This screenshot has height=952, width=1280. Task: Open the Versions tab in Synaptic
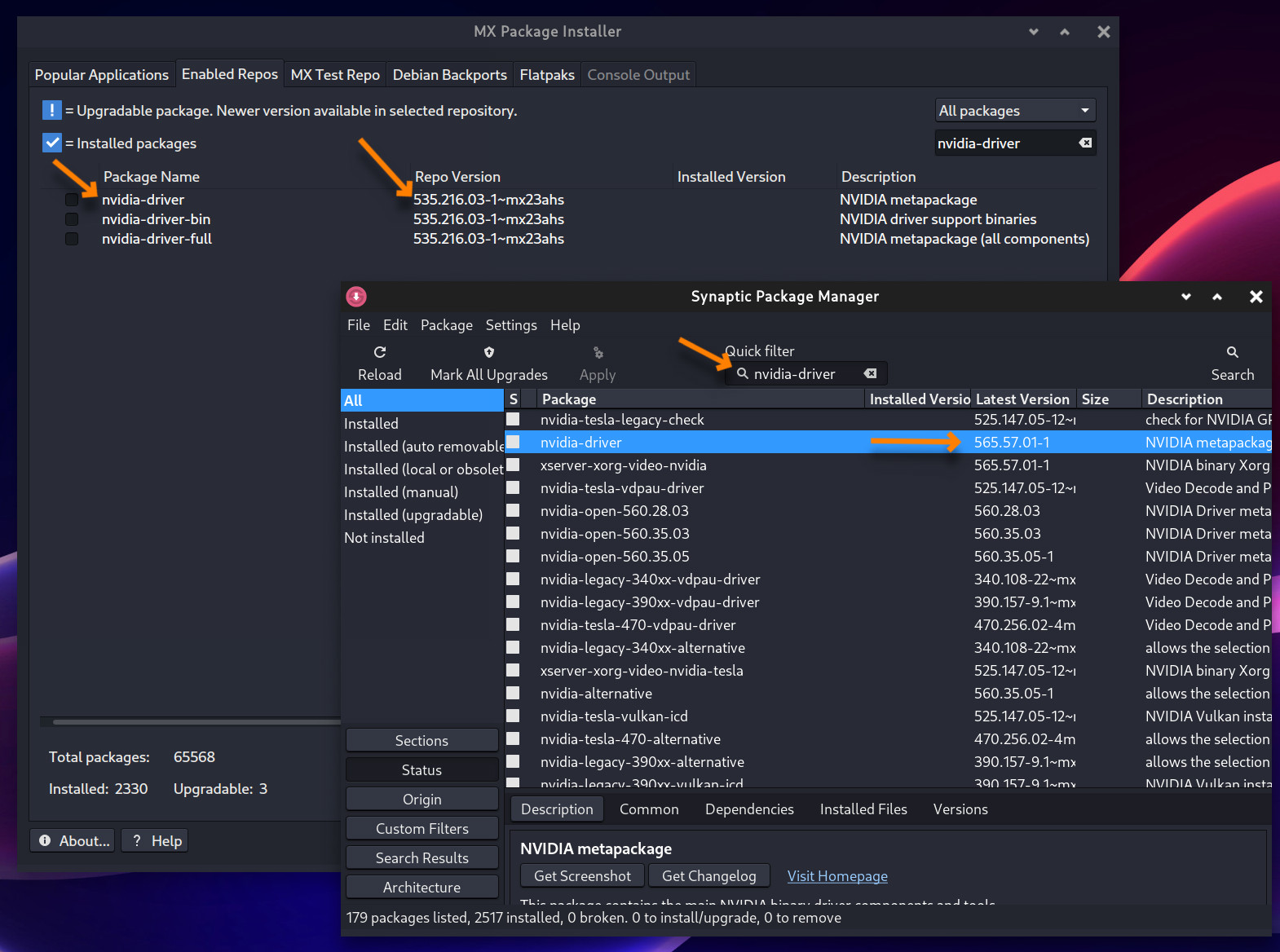pos(960,809)
